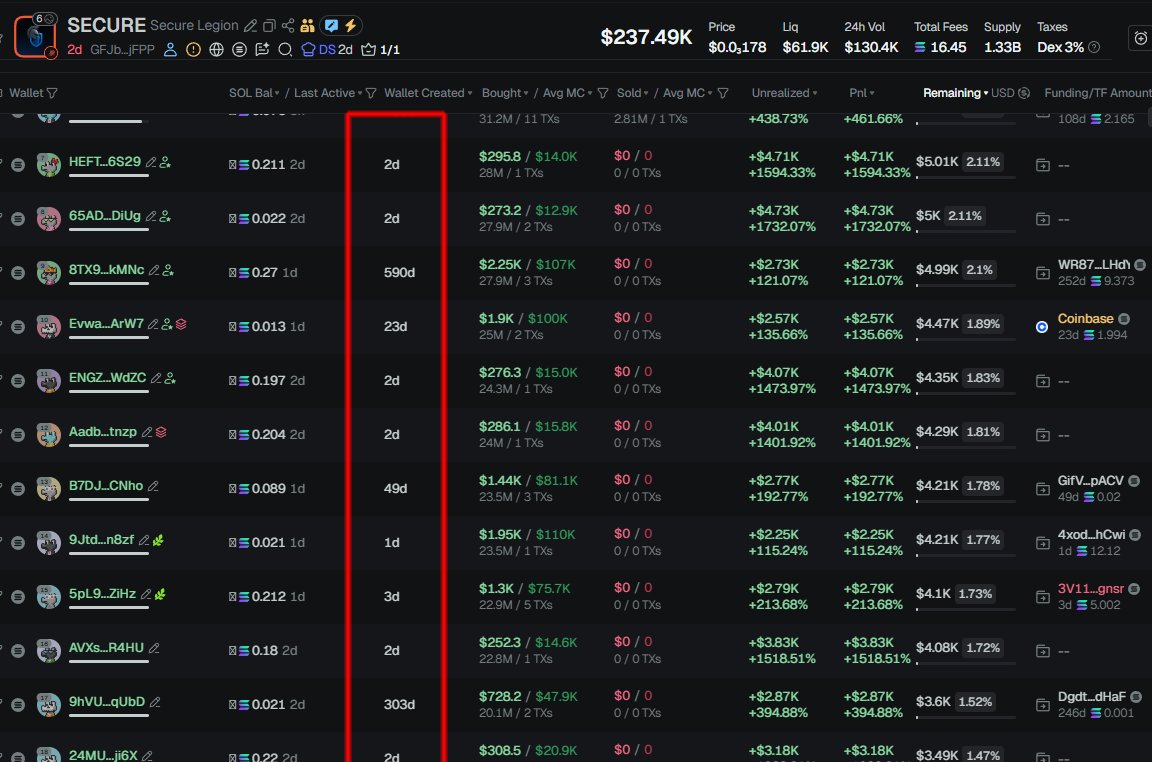This screenshot has height=762, width=1152.
Task: Open the token website globe icon
Action: pyautogui.click(x=216, y=49)
